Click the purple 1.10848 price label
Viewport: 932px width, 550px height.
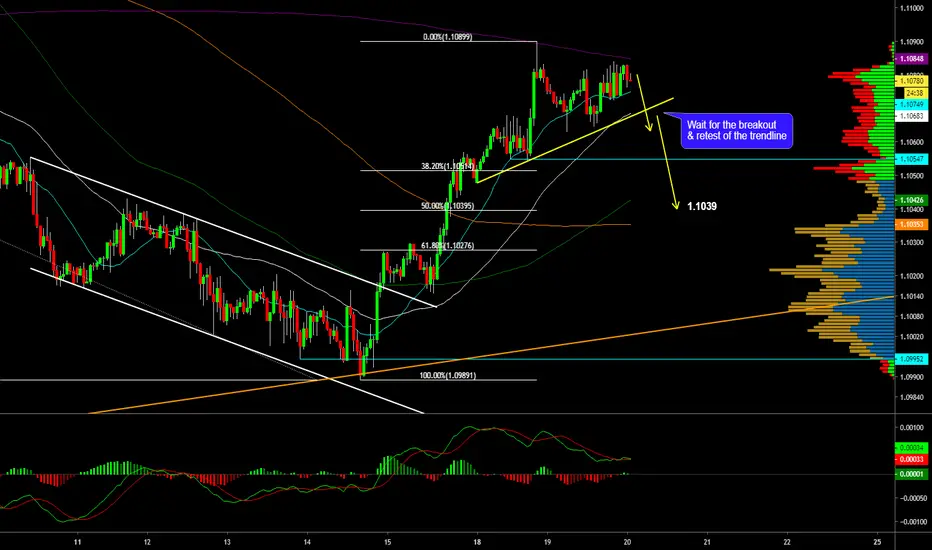pyautogui.click(x=911, y=59)
